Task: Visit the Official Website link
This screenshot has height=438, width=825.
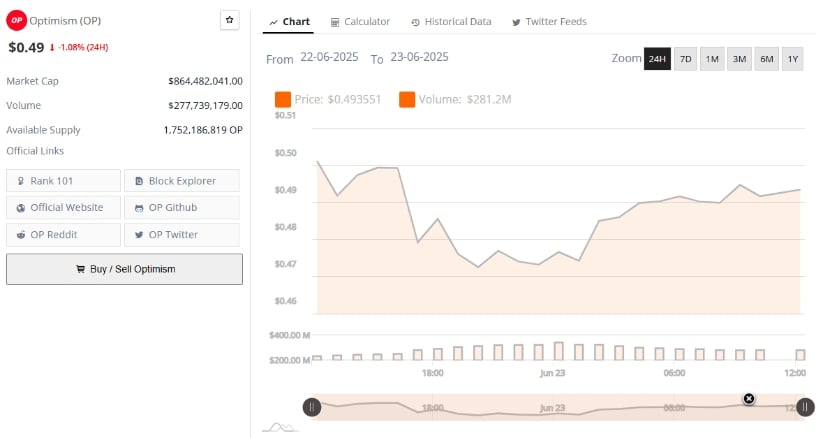Action: coord(64,207)
